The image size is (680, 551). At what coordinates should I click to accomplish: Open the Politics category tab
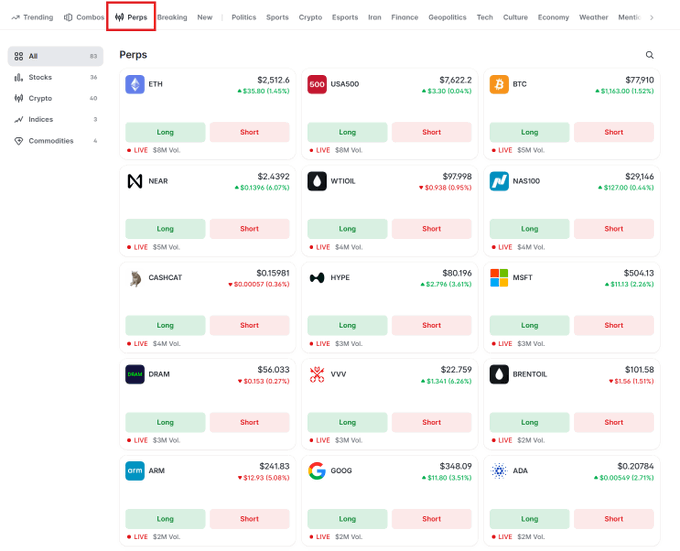tap(244, 17)
